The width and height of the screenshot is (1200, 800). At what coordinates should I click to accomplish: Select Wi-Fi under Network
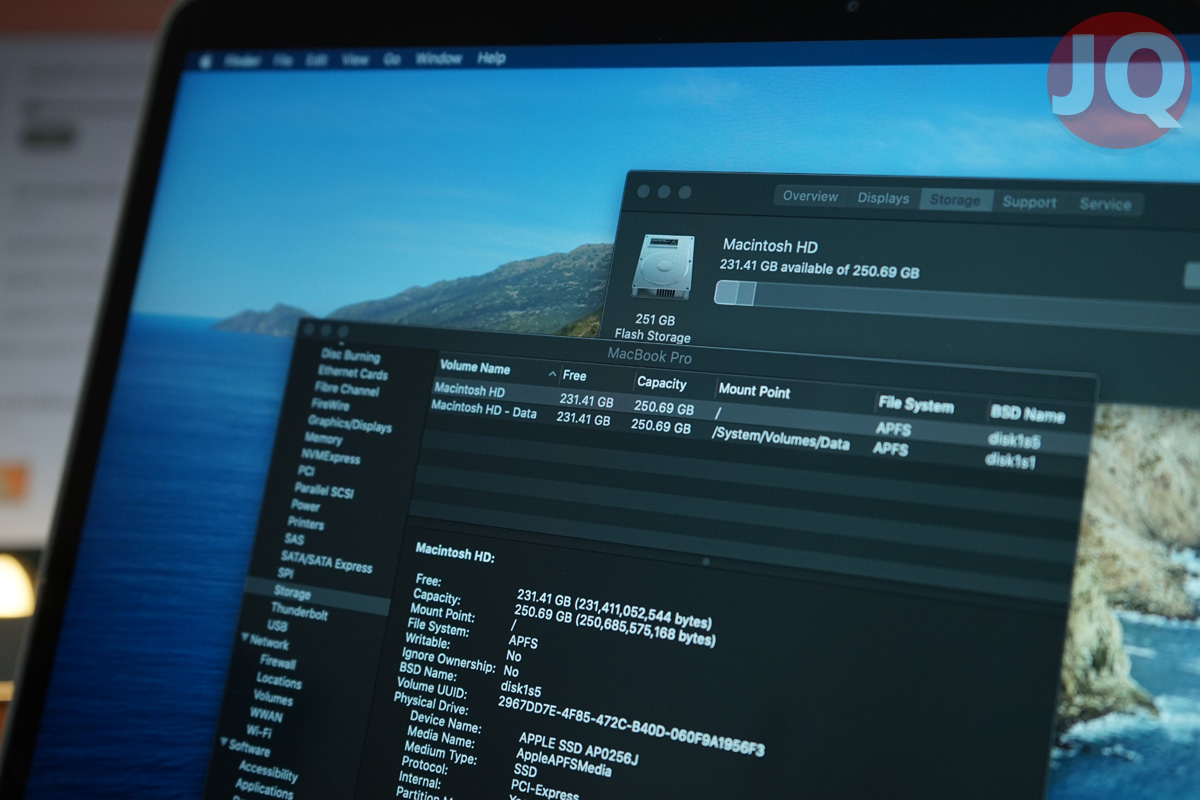(x=259, y=731)
